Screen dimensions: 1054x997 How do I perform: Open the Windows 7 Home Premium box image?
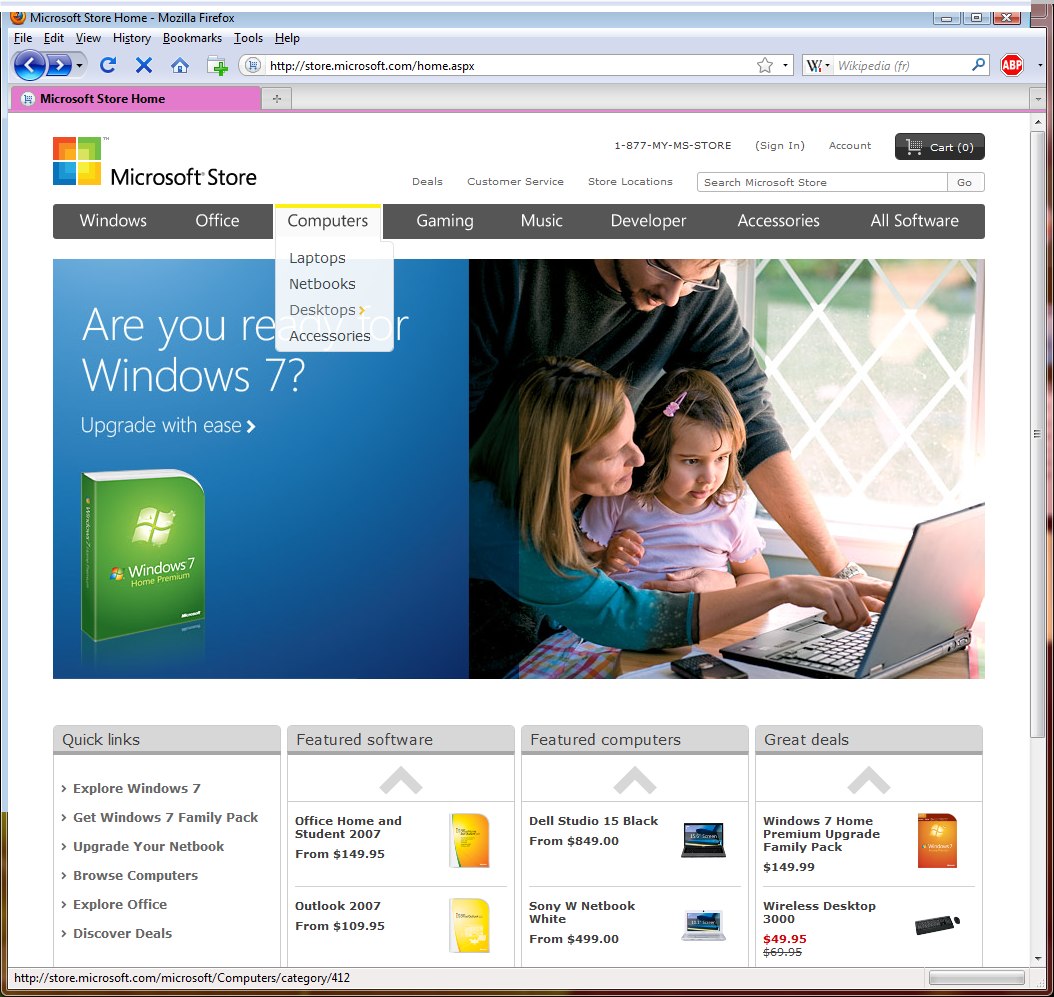pyautogui.click(x=143, y=555)
